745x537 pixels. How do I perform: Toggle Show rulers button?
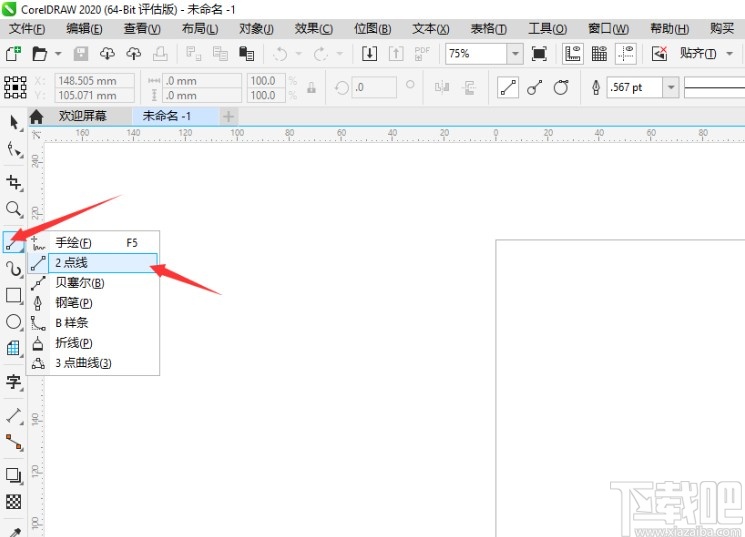[573, 53]
